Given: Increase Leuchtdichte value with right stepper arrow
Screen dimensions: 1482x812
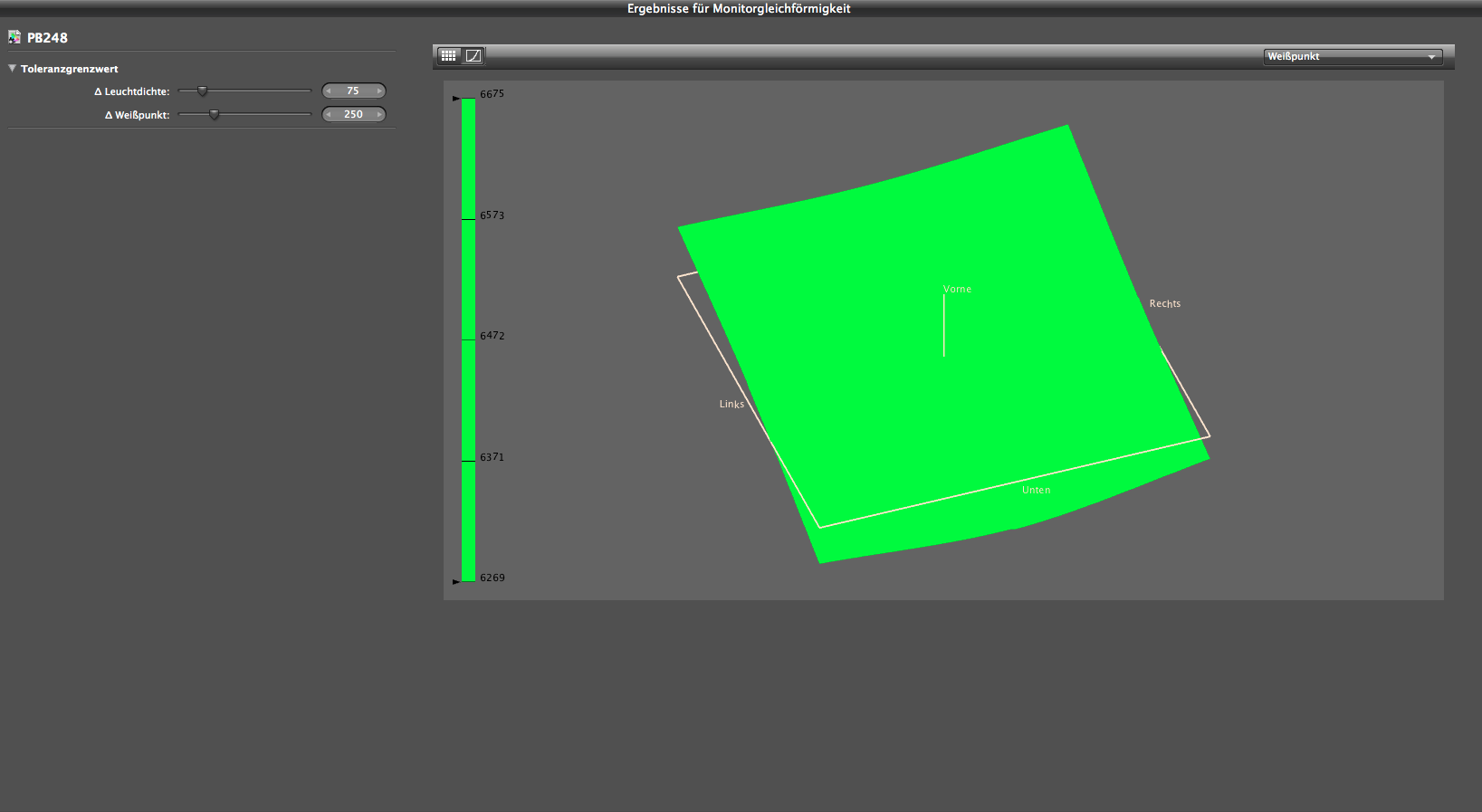Looking at the screenshot, I should [379, 91].
